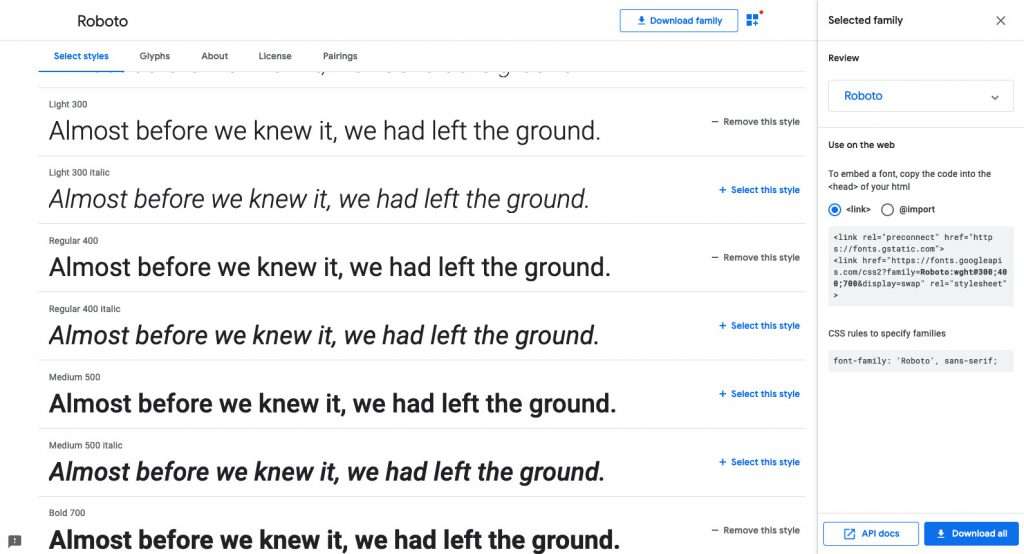Click the download arrow in Download family
This screenshot has height=554, width=1024.
(x=641, y=20)
